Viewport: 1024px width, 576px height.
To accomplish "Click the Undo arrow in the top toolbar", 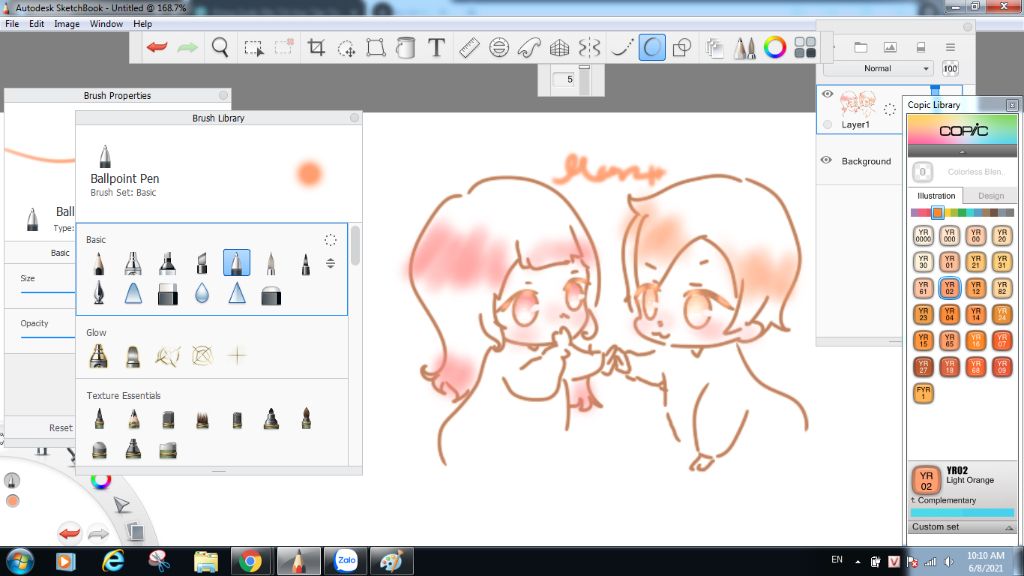I will pyautogui.click(x=157, y=48).
